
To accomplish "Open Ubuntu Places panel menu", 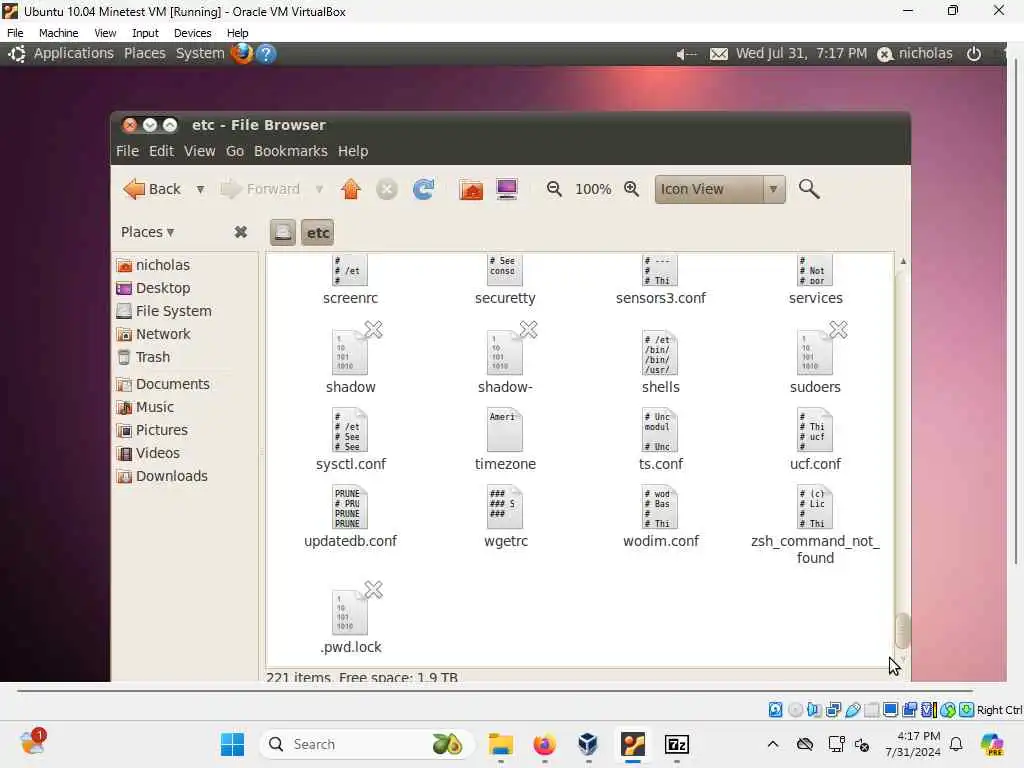I will pyautogui.click(x=144, y=54).
